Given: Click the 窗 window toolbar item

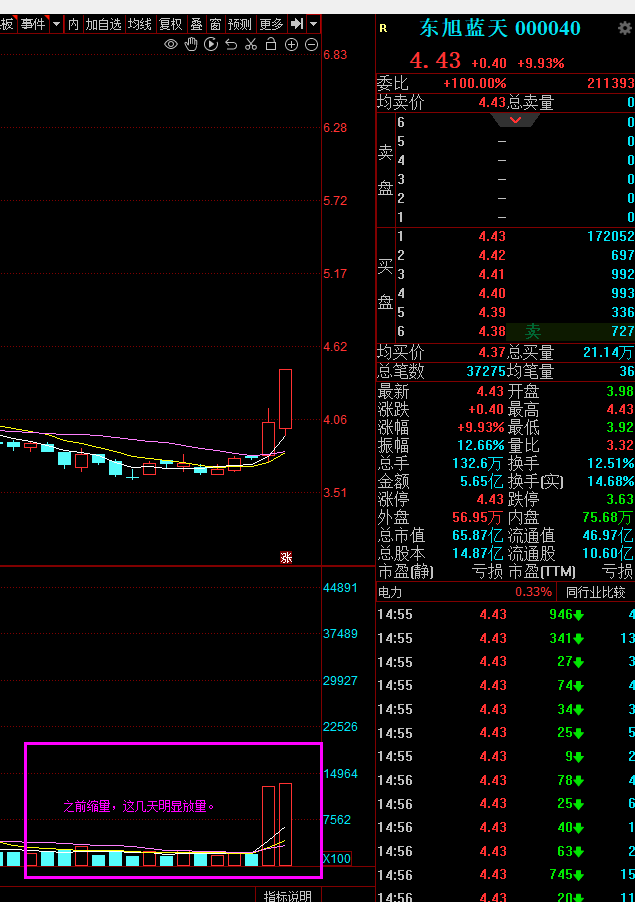Looking at the screenshot, I should (215, 24).
